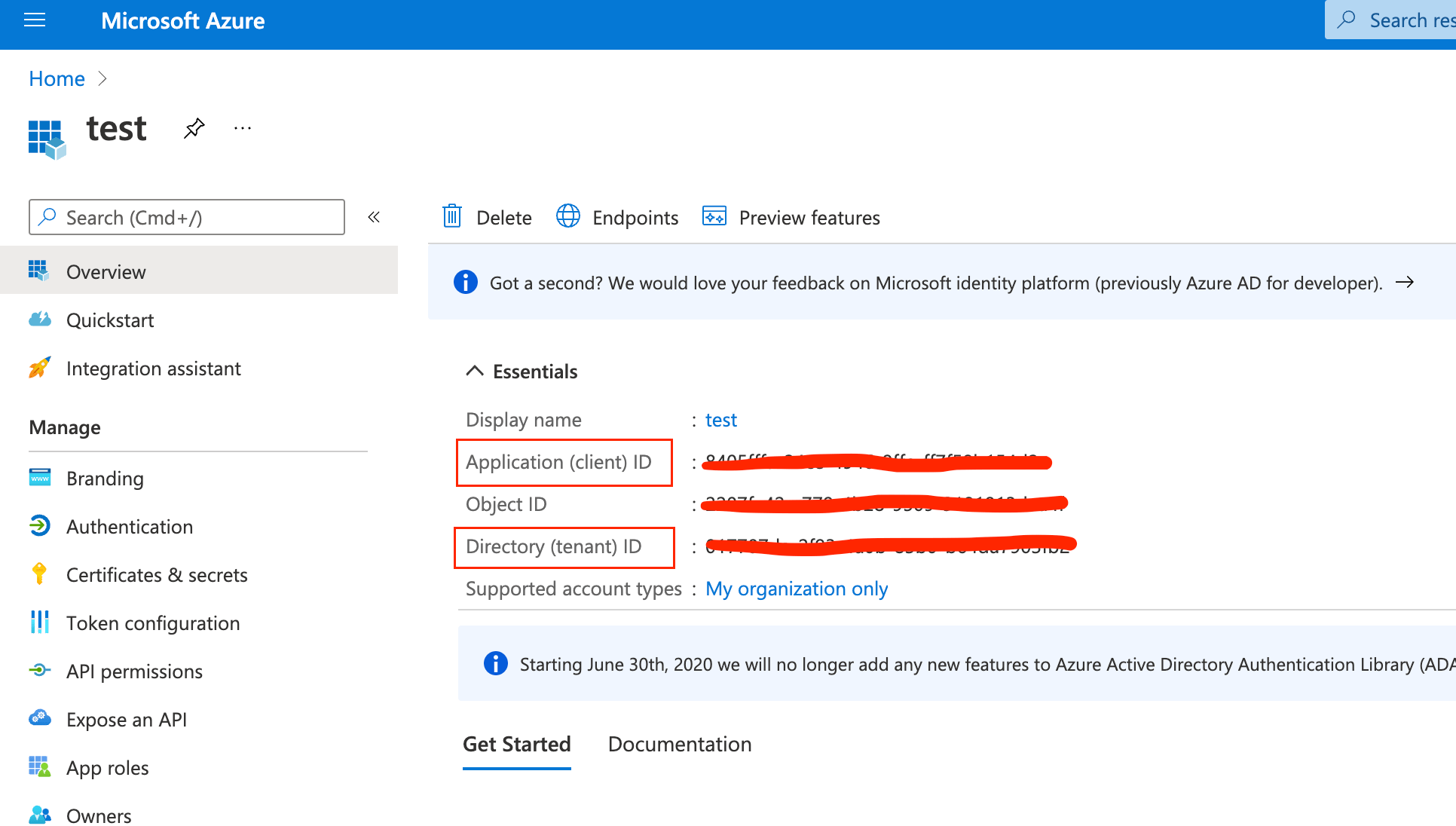
Task: Open the more options ellipsis menu
Action: tap(242, 128)
